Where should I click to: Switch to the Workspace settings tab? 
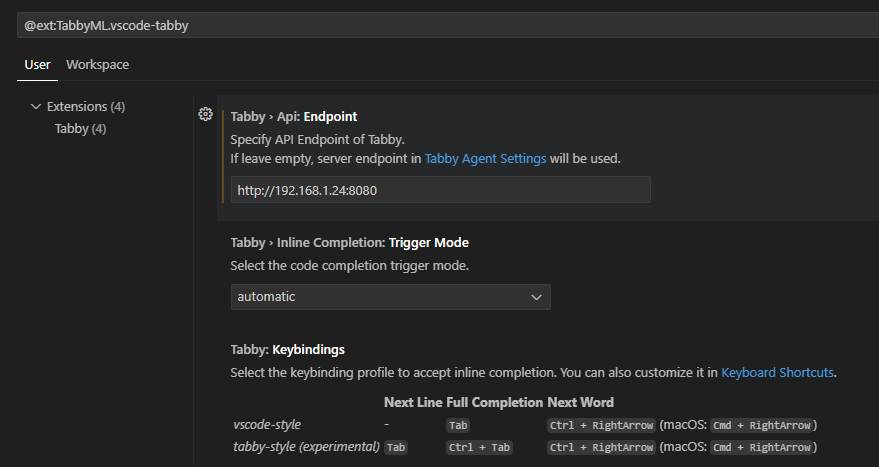click(98, 65)
